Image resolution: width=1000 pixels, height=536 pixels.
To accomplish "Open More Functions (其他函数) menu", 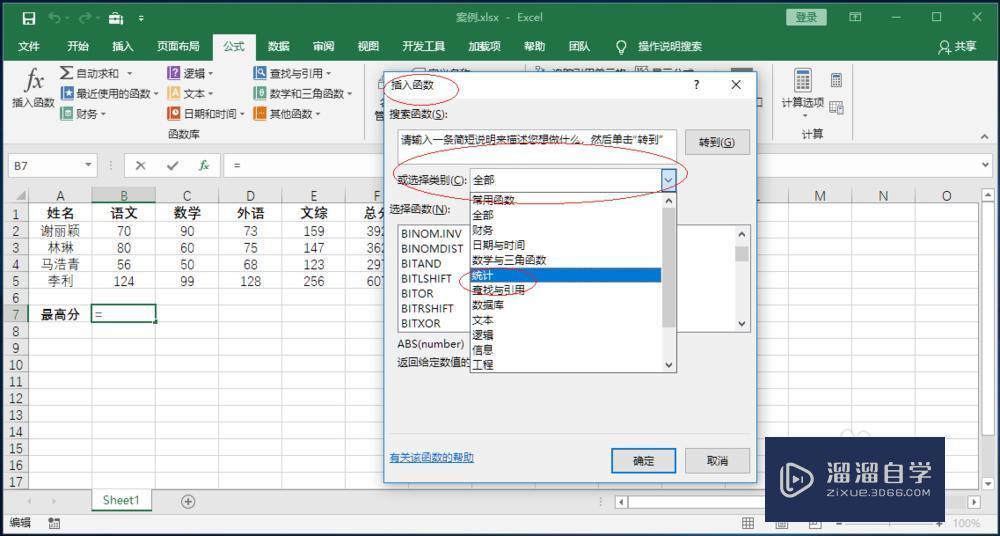I will pyautogui.click(x=287, y=114).
